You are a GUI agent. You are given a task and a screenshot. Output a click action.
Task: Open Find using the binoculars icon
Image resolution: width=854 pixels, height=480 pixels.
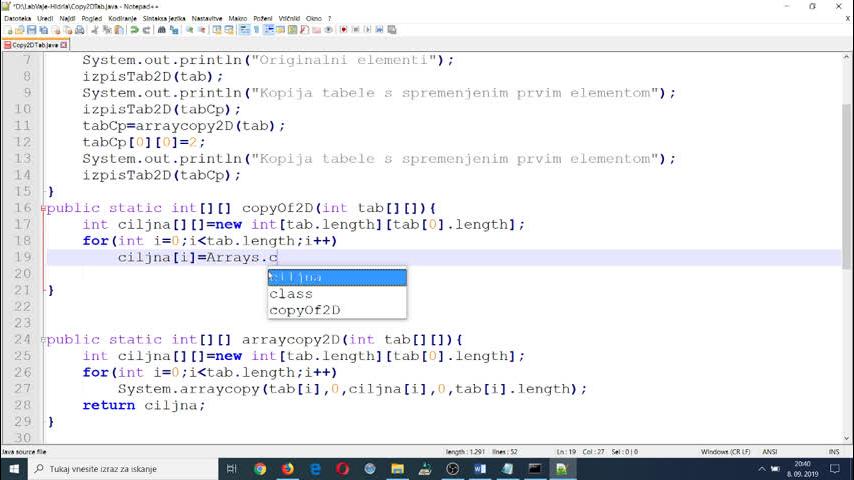pyautogui.click(x=162, y=29)
